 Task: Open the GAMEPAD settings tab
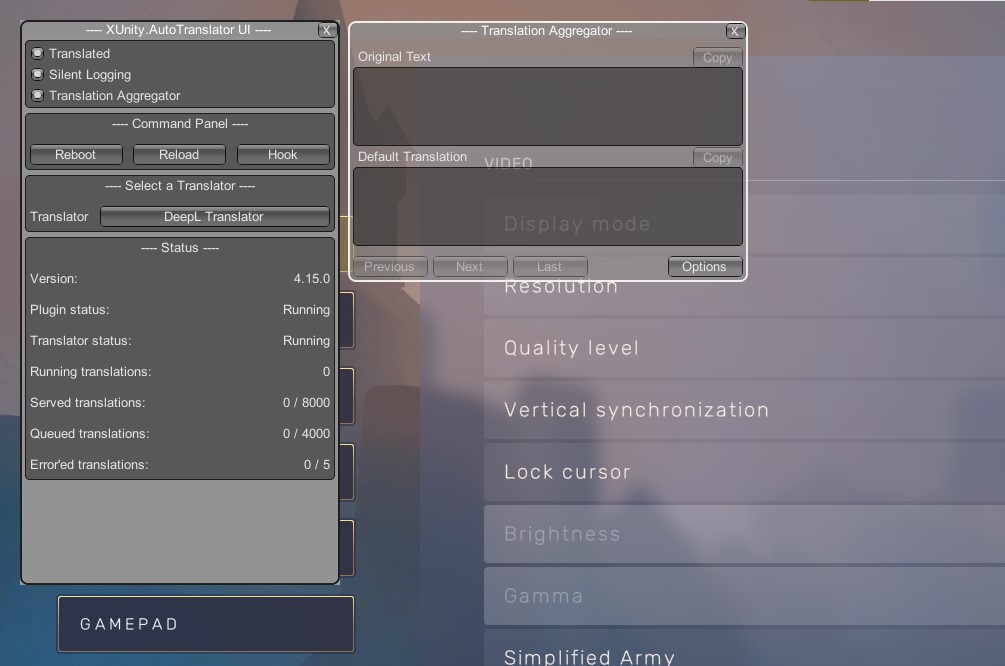coord(206,624)
